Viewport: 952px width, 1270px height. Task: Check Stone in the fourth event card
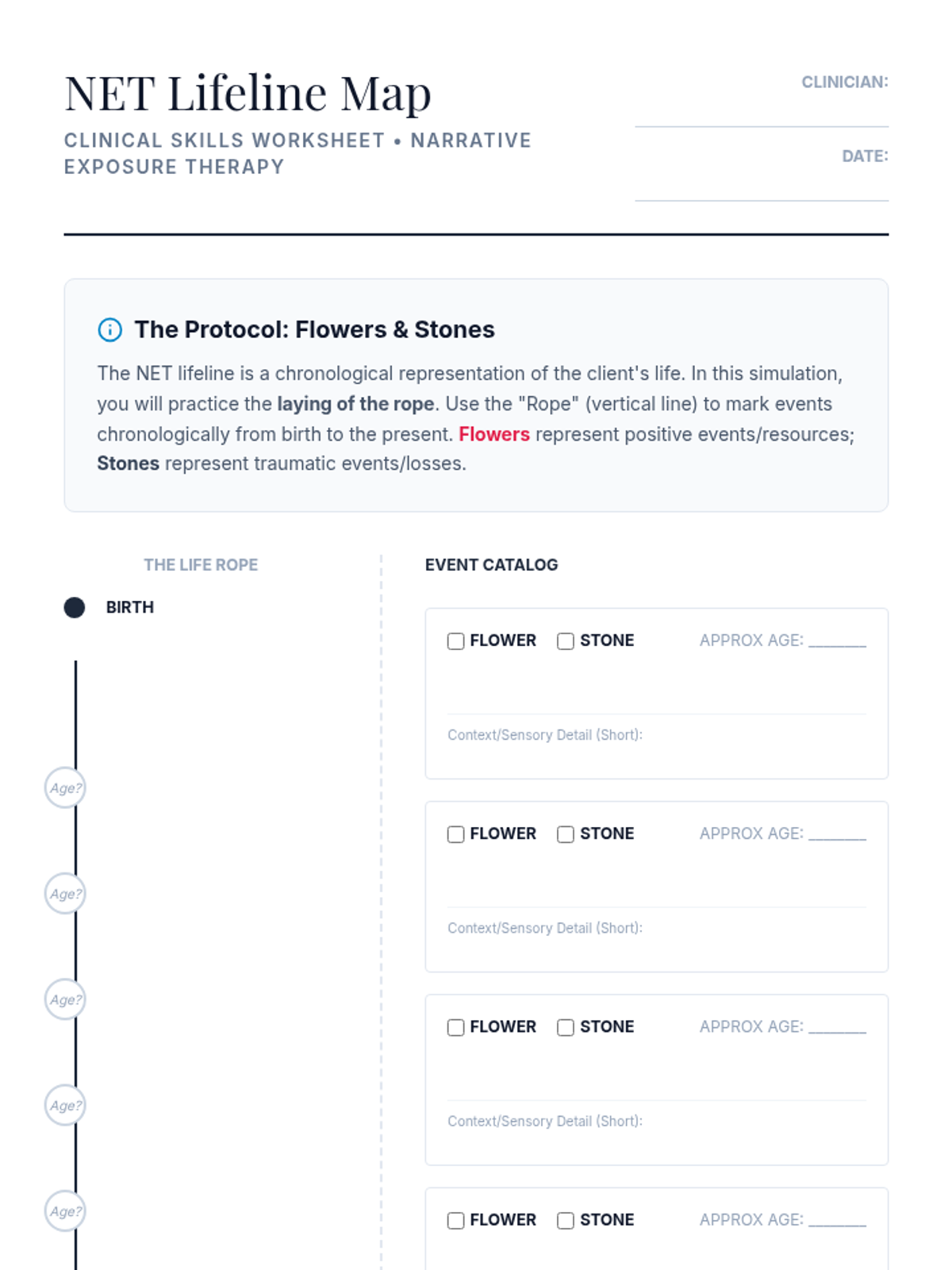[566, 1221]
